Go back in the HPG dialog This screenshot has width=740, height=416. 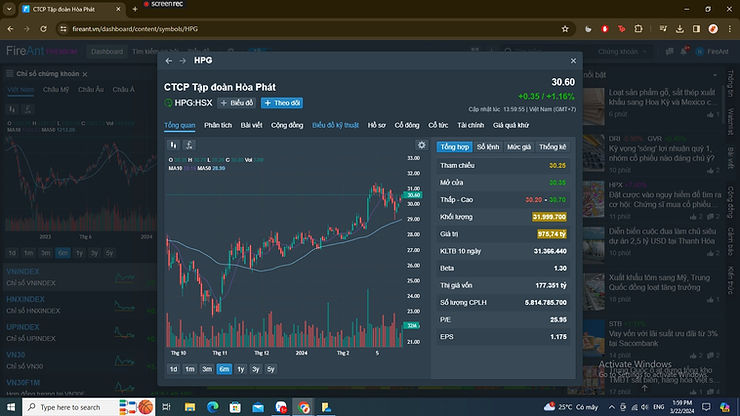click(x=169, y=60)
